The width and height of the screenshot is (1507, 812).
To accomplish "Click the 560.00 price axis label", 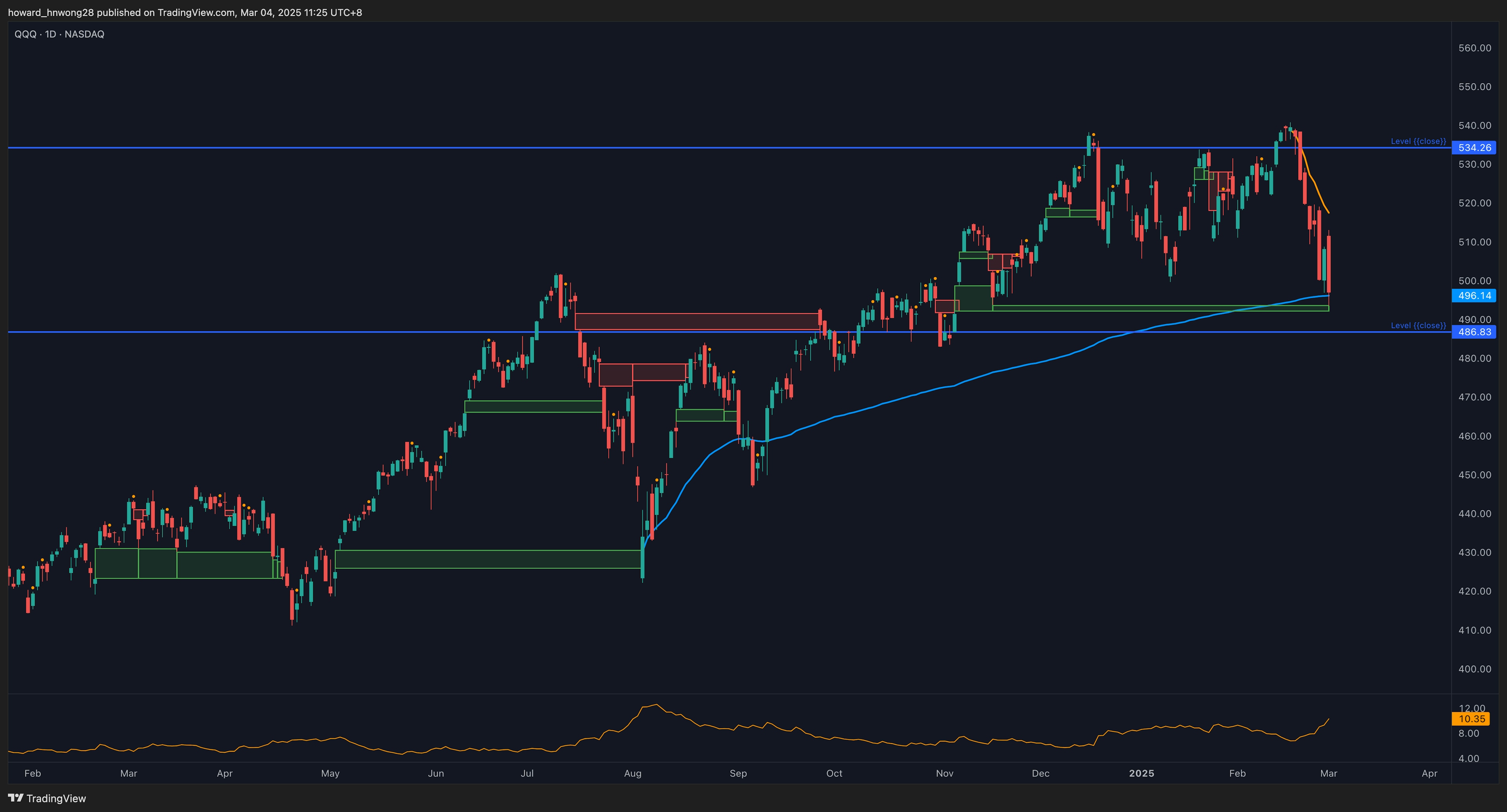I will tap(1475, 48).
